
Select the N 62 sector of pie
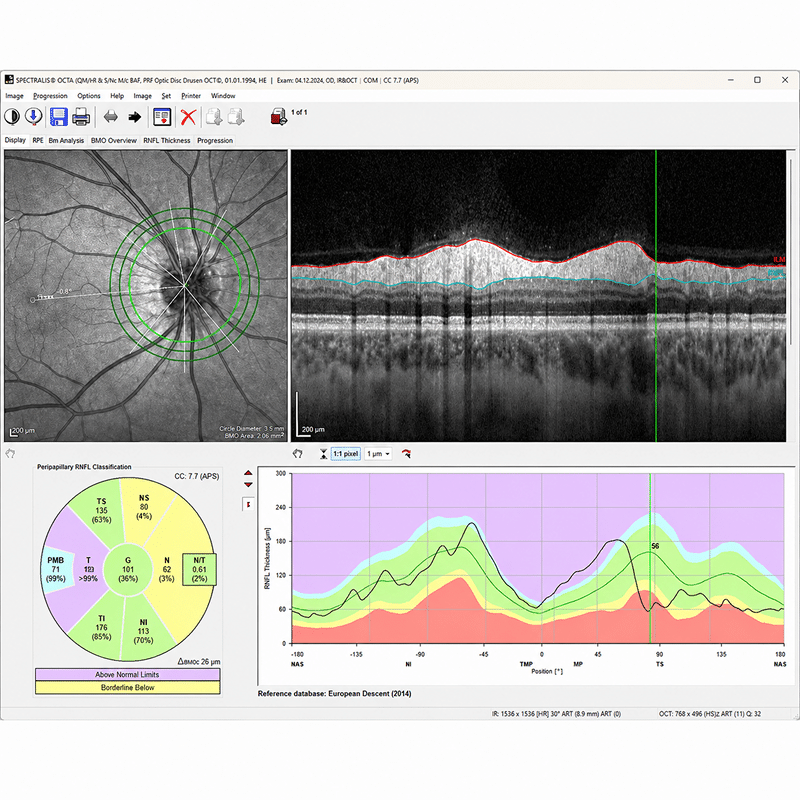click(166, 569)
